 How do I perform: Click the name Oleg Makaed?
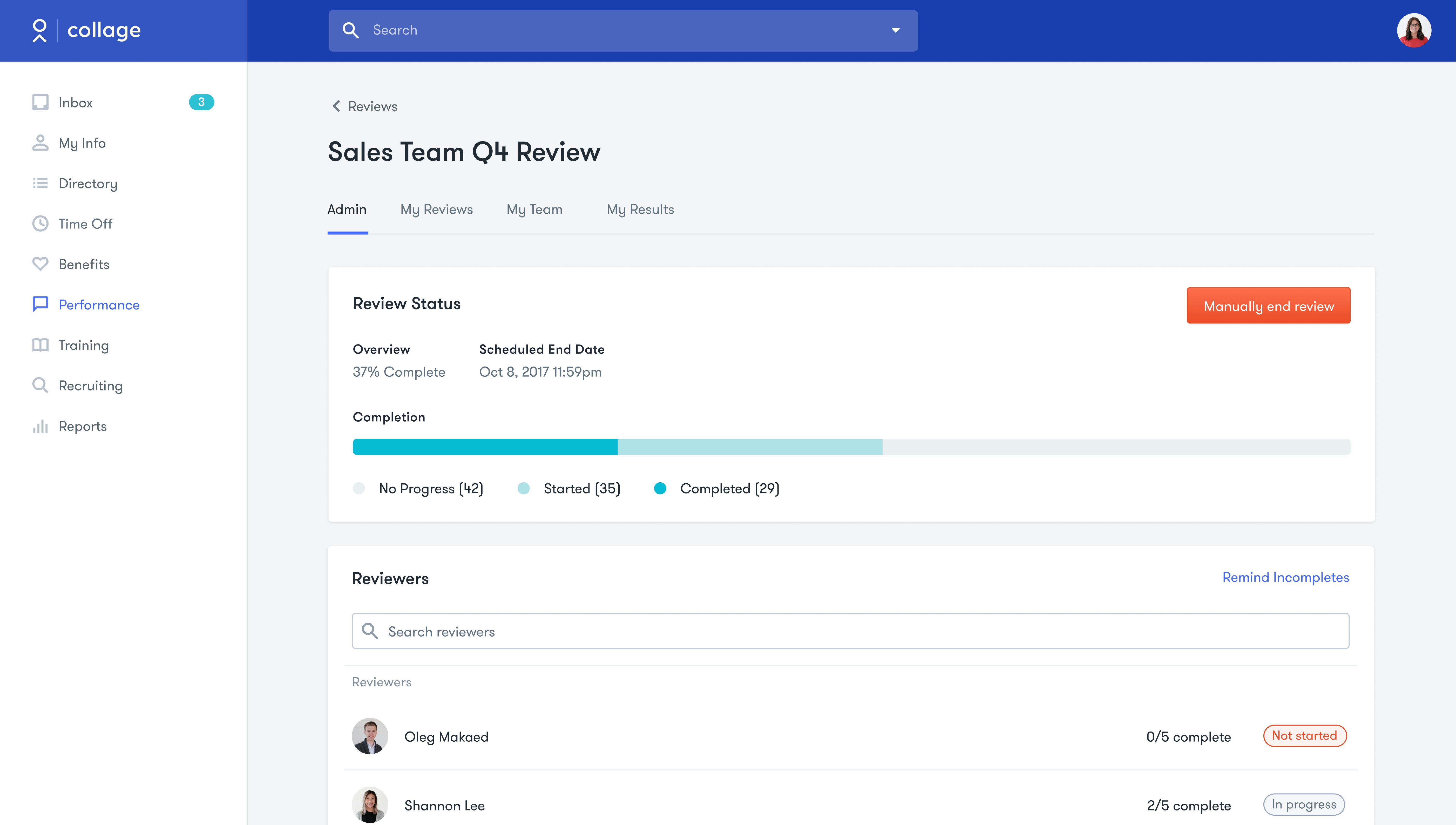point(446,737)
